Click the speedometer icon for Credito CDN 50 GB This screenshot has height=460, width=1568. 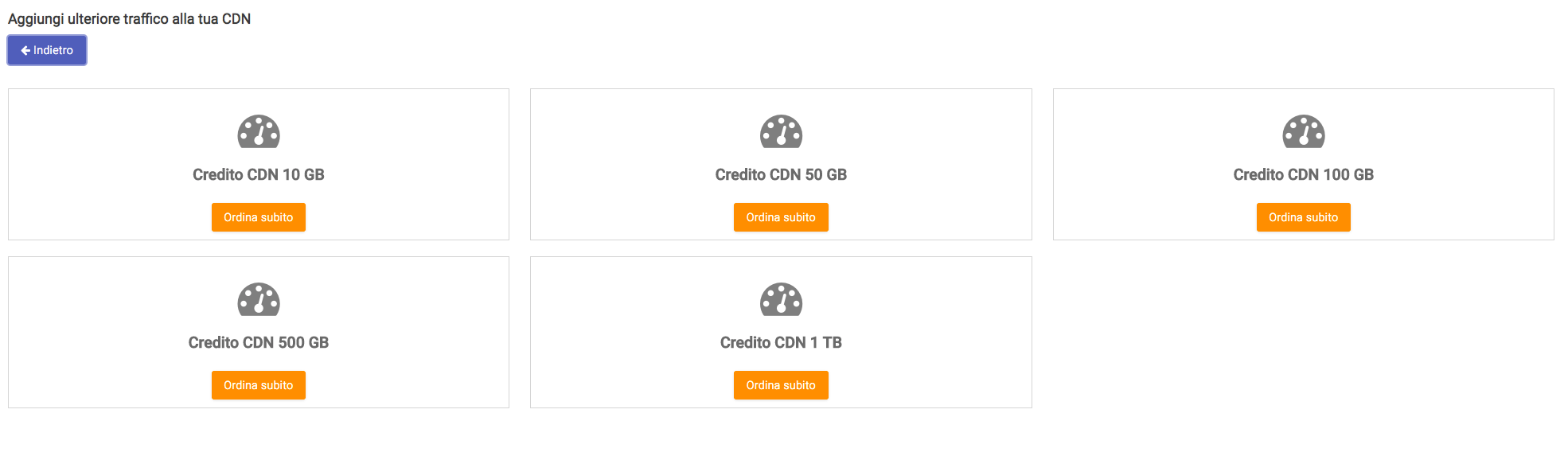[781, 132]
